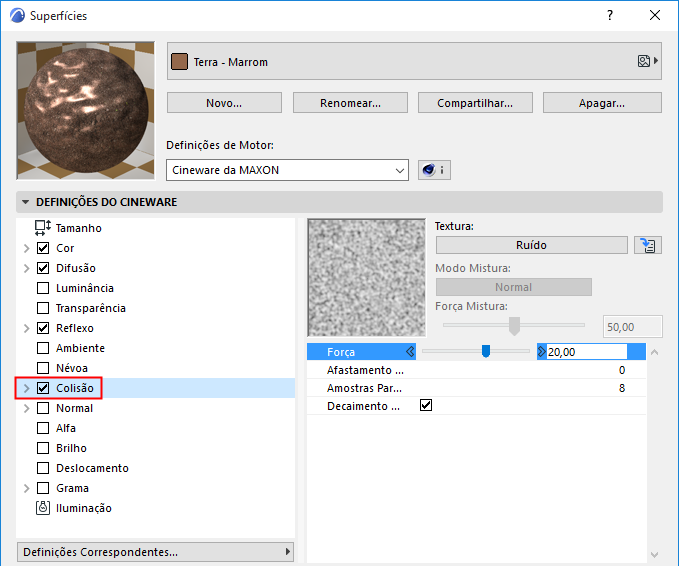Open the Cineware da MAXON engine dropdown
679x566 pixels.
click(287, 170)
